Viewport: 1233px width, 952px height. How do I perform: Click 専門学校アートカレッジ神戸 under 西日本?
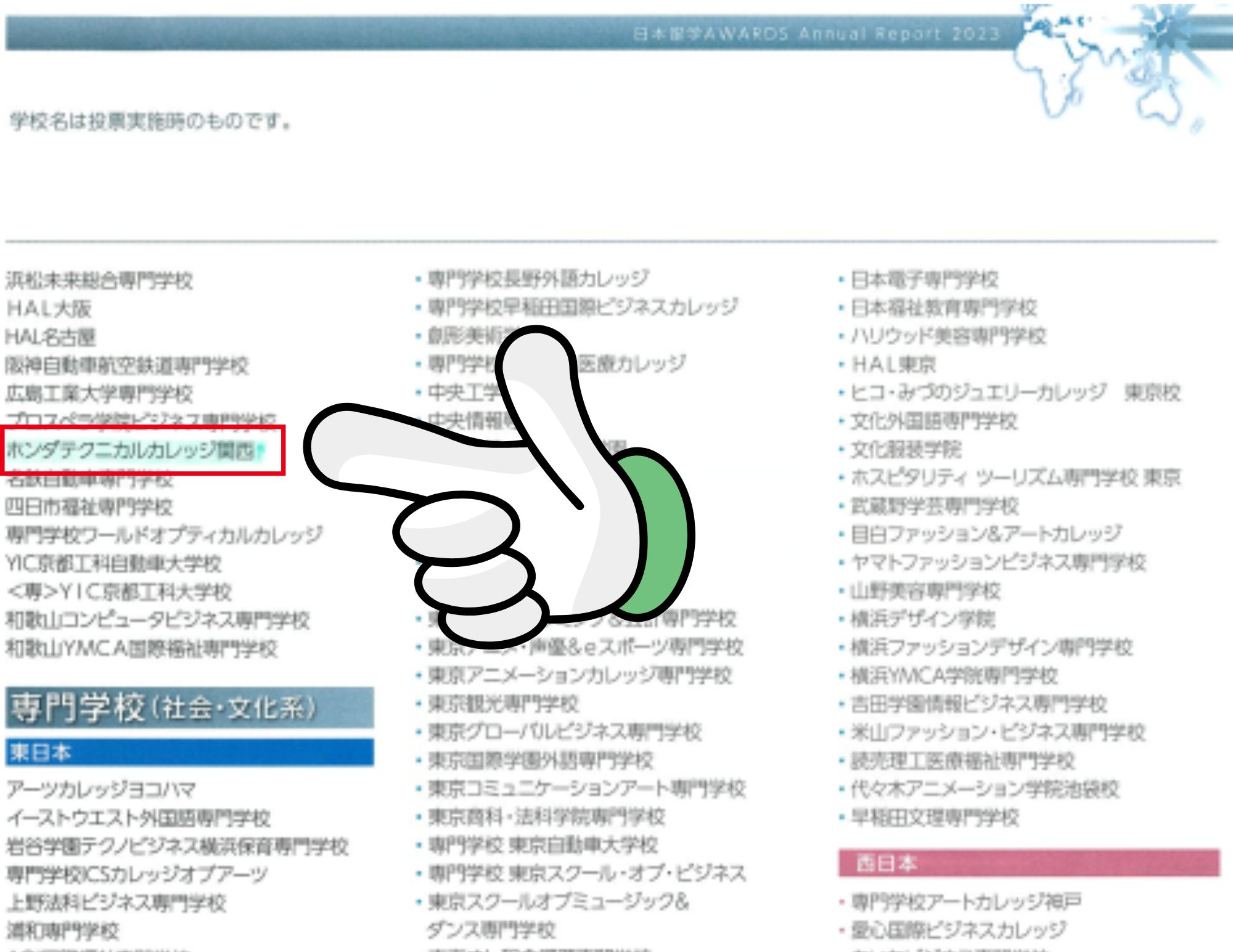966,902
